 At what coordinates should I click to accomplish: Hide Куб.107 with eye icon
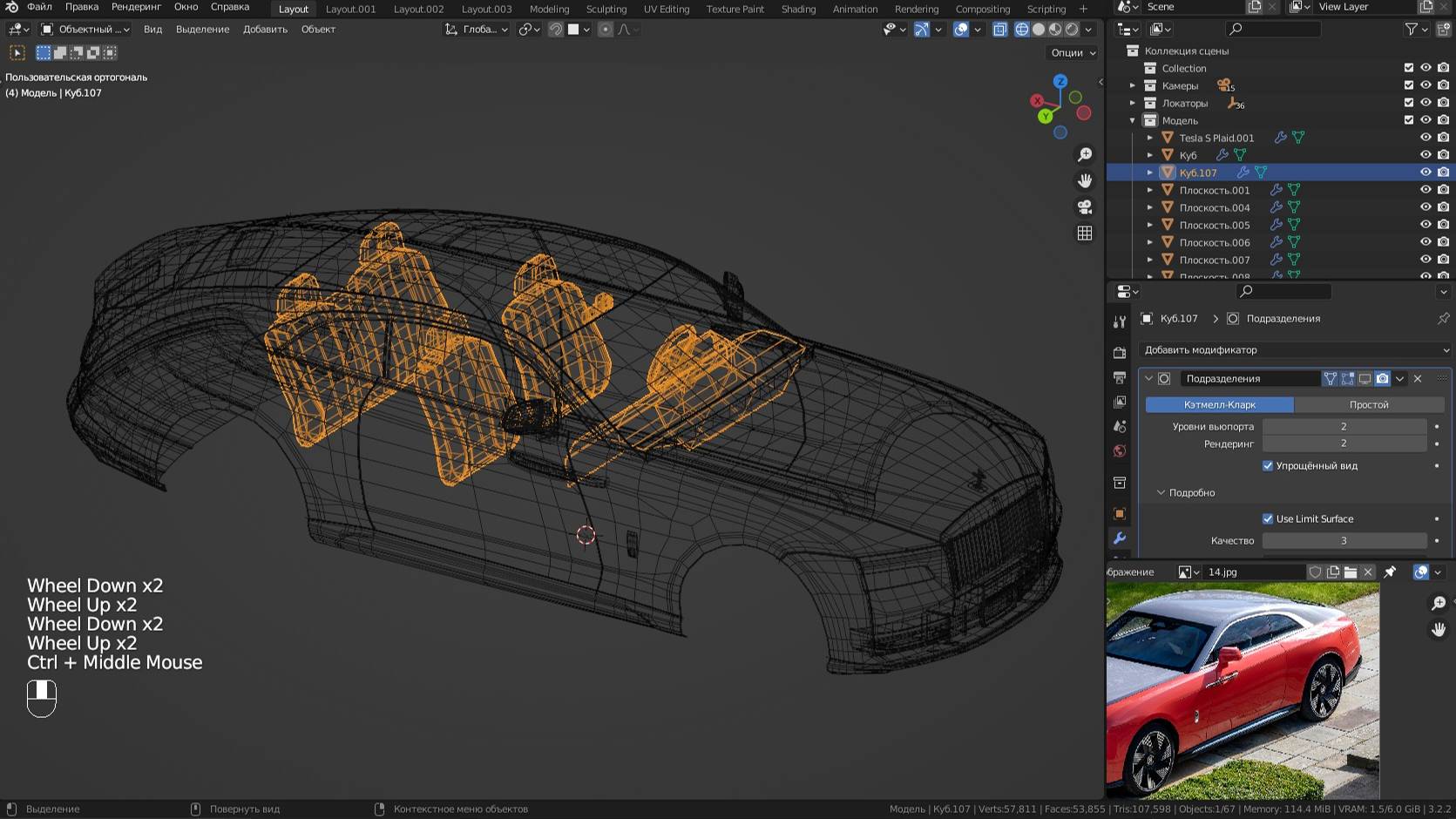point(1426,173)
